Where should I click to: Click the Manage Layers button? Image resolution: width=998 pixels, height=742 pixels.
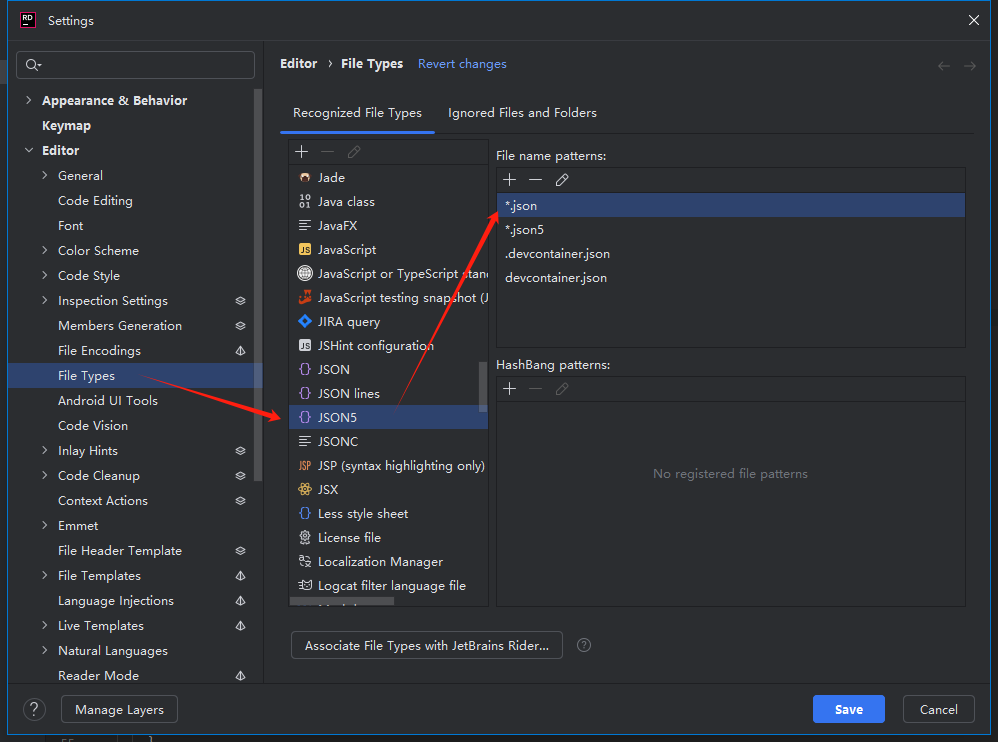(x=119, y=710)
